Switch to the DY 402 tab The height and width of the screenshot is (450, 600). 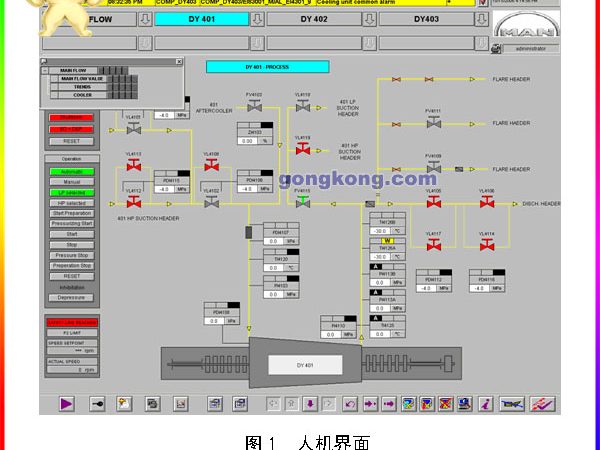point(312,19)
